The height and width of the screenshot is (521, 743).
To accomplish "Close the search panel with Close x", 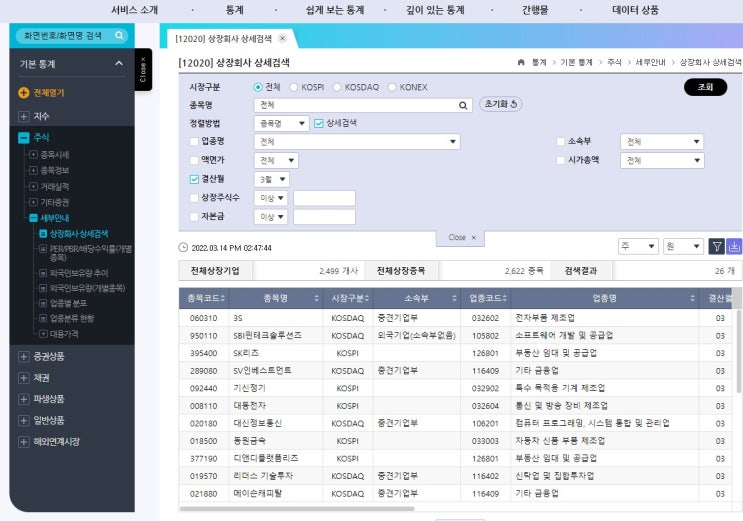I will 460,238.
